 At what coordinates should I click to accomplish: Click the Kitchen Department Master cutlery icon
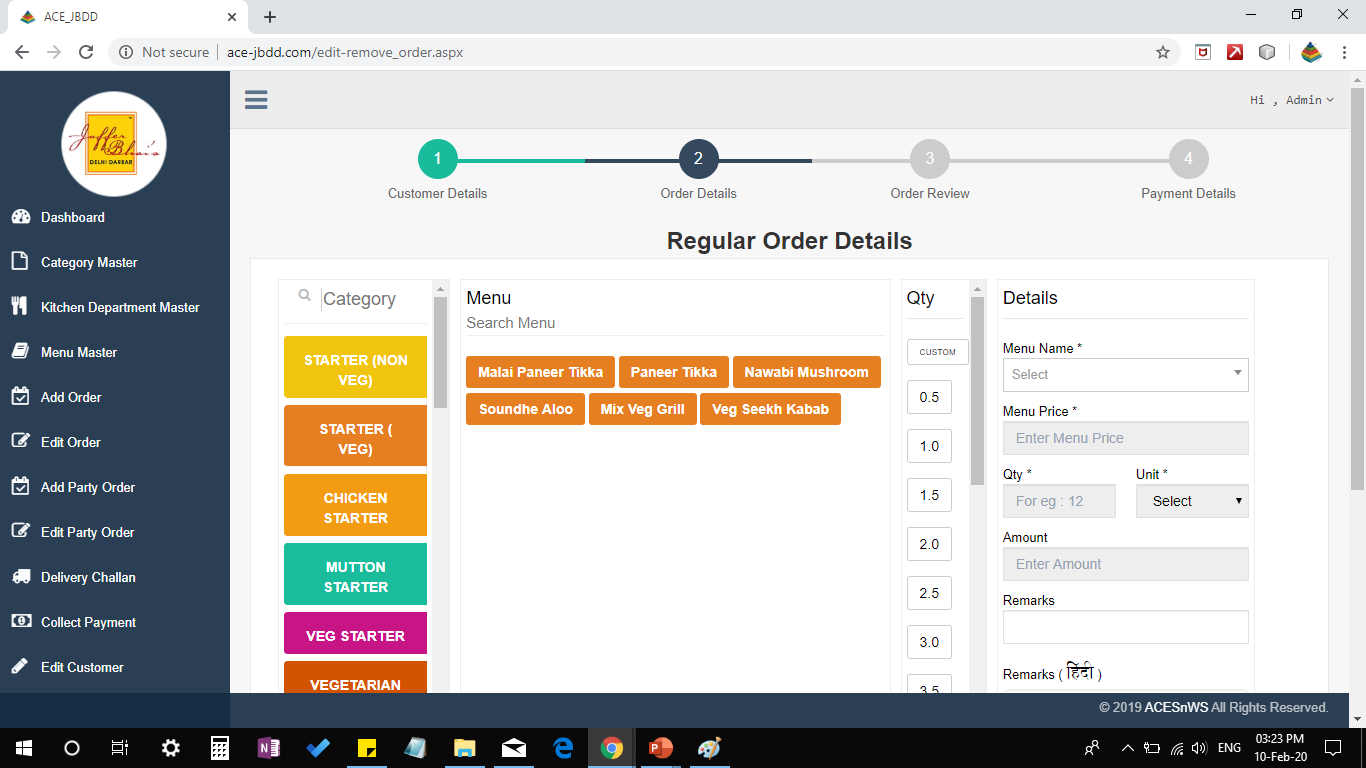pyautogui.click(x=19, y=306)
